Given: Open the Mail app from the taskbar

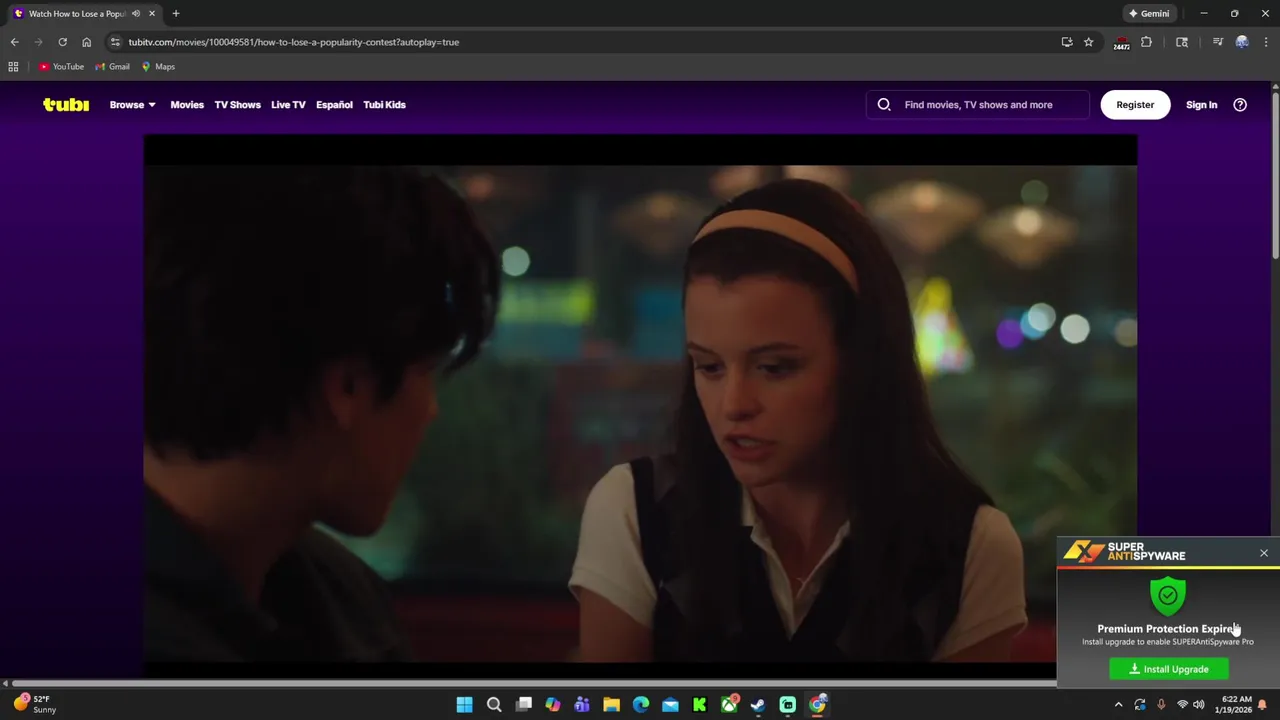Looking at the screenshot, I should point(670,705).
